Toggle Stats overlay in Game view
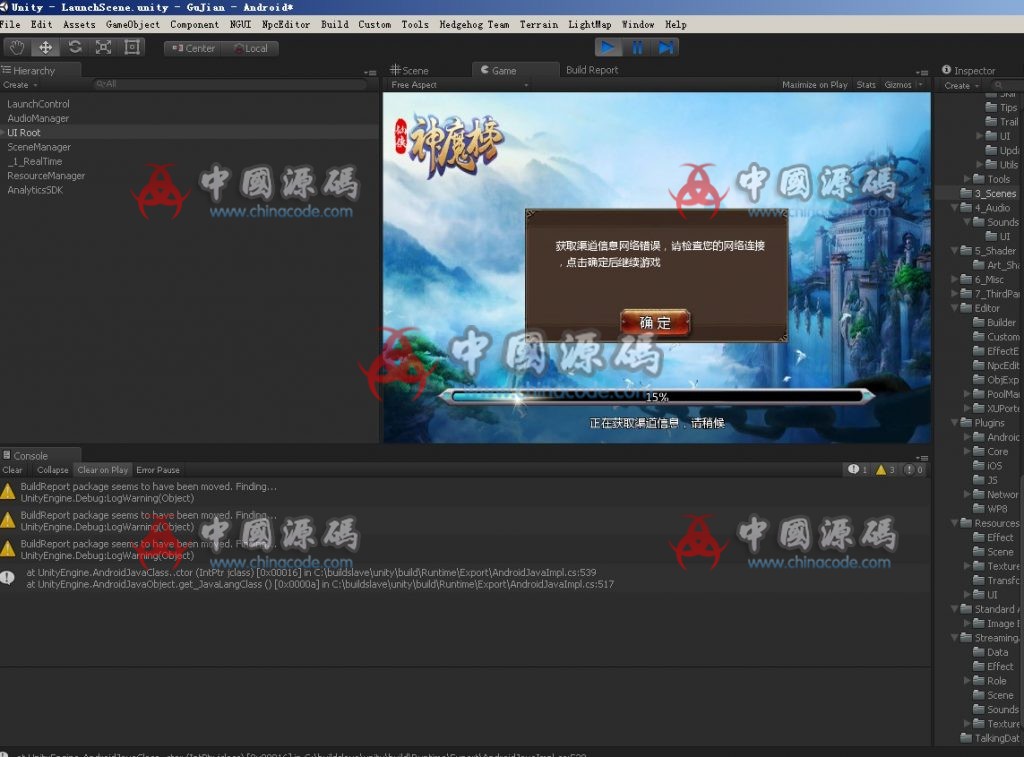This screenshot has height=757, width=1024. tap(866, 85)
